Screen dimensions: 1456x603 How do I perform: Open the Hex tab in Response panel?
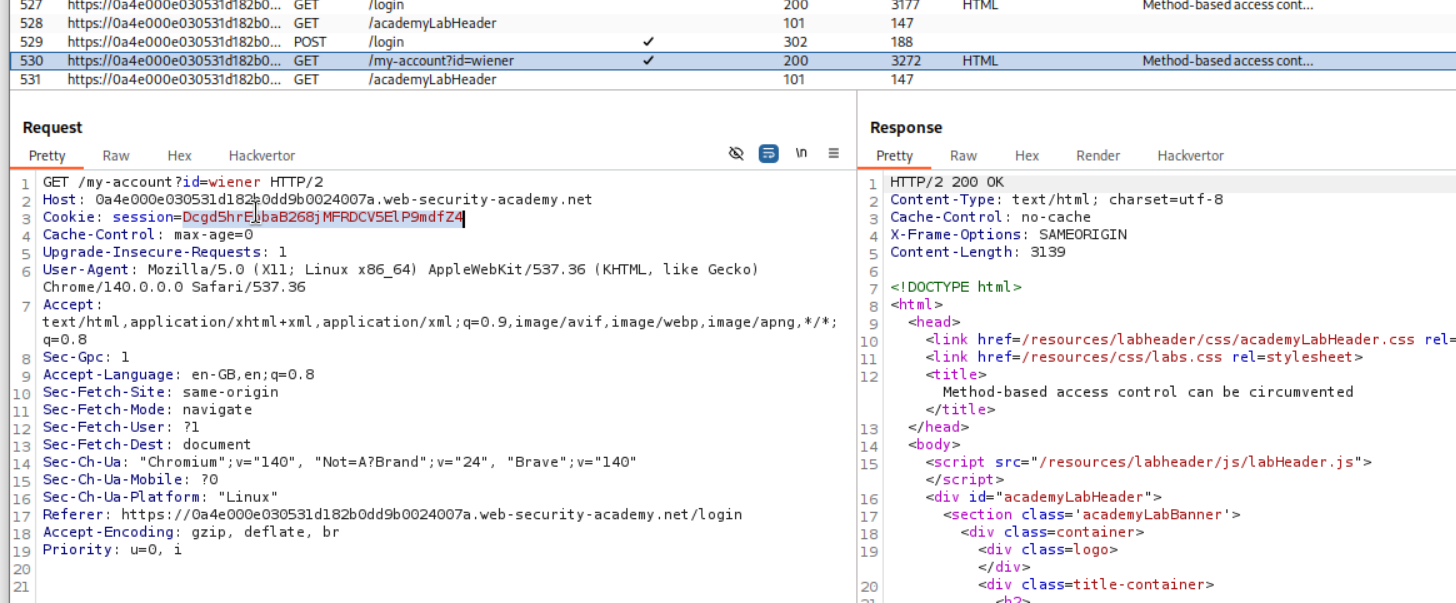tap(1027, 156)
